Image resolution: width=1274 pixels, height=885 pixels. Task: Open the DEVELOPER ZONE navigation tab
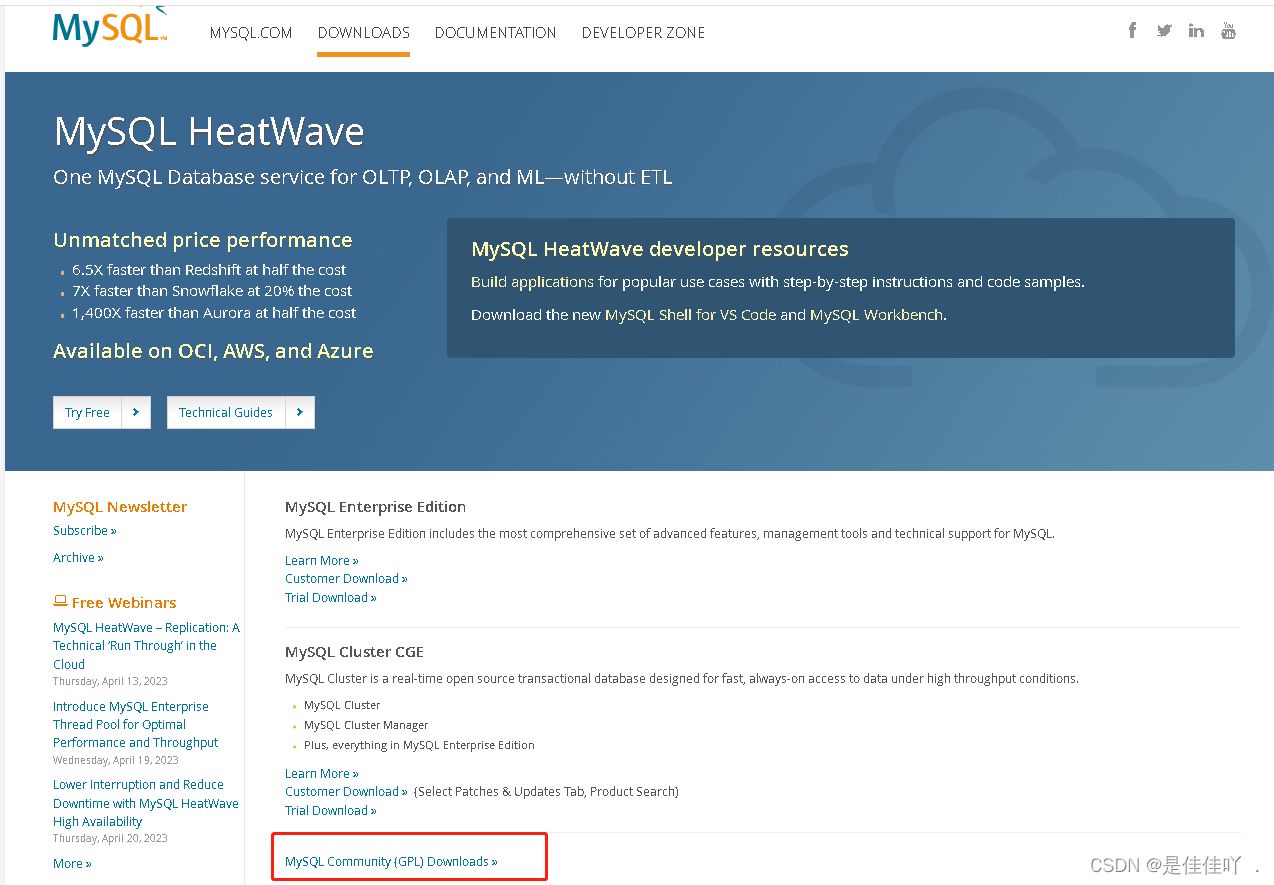point(643,33)
